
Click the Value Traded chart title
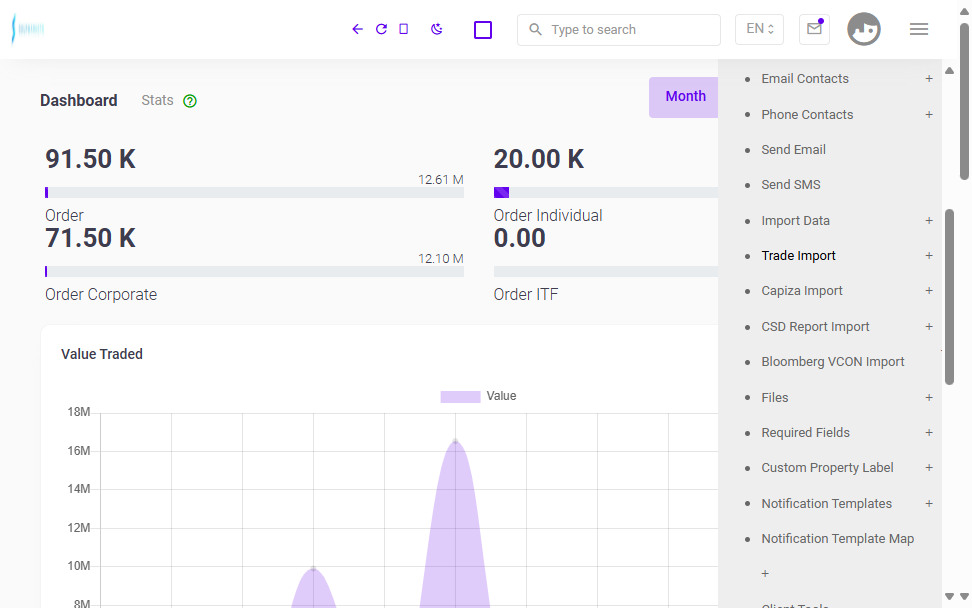[x=102, y=354]
